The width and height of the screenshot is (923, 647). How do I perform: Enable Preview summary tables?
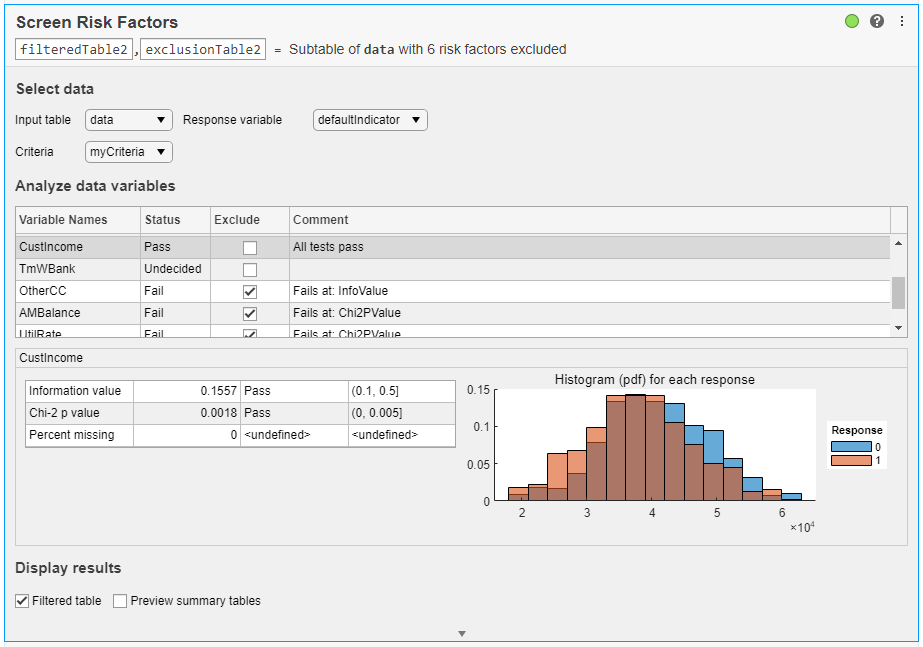point(119,601)
